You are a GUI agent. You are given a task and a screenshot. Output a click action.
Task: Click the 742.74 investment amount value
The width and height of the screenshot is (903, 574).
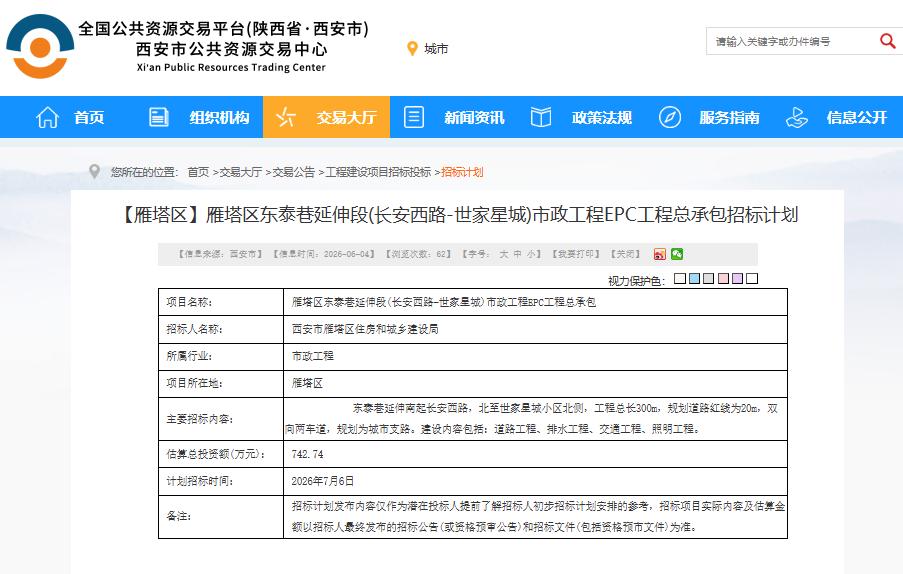tap(308, 454)
